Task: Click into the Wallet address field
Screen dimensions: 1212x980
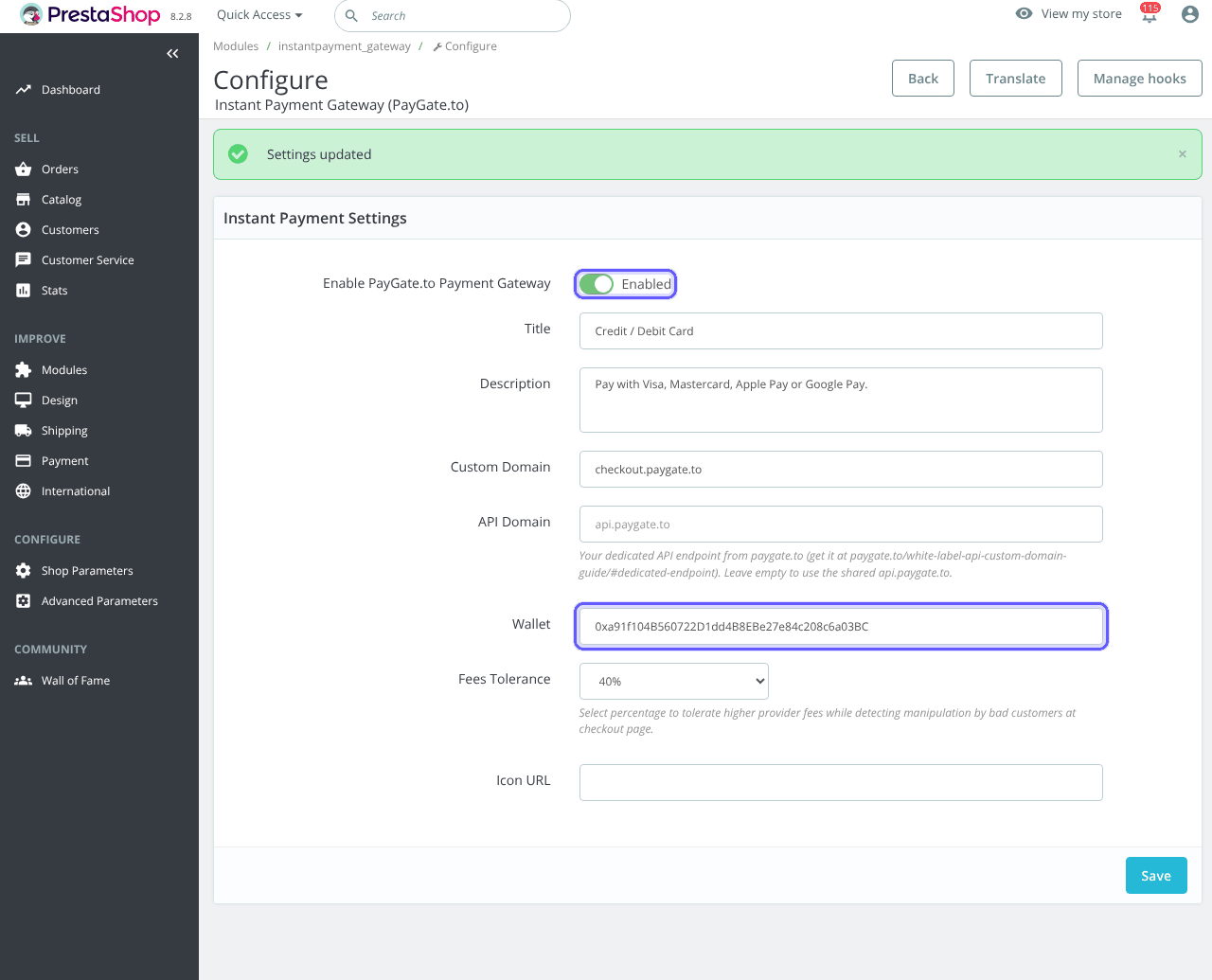Action: pyautogui.click(x=841, y=627)
